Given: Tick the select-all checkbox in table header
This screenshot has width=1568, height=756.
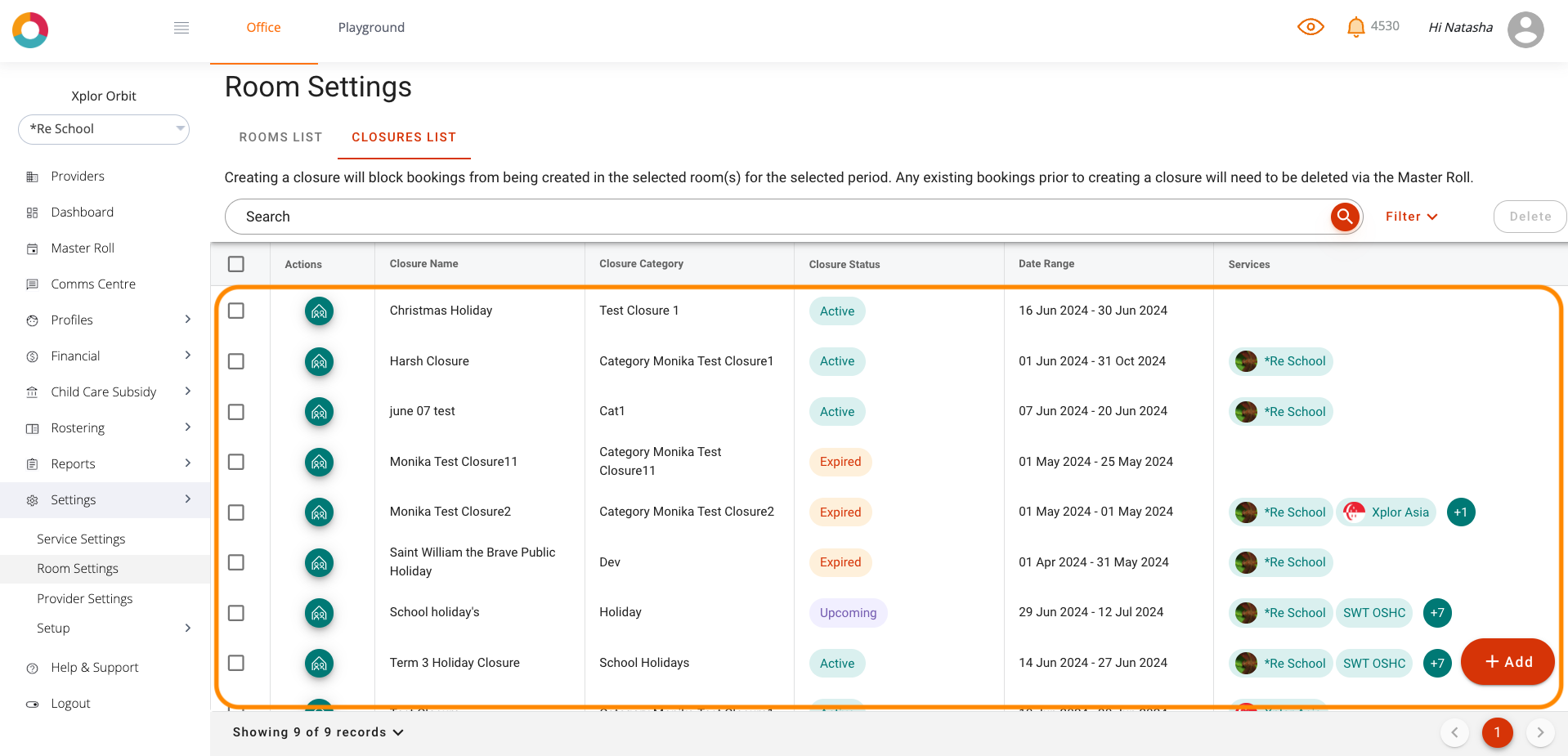Looking at the screenshot, I should [236, 264].
